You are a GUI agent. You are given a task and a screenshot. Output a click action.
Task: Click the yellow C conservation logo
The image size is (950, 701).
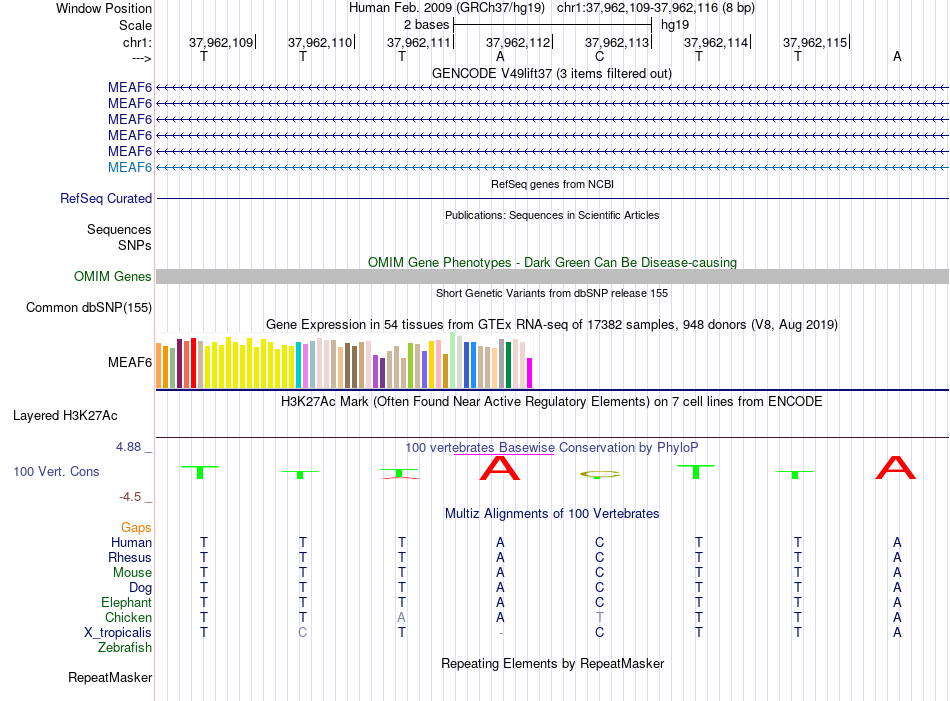599,474
